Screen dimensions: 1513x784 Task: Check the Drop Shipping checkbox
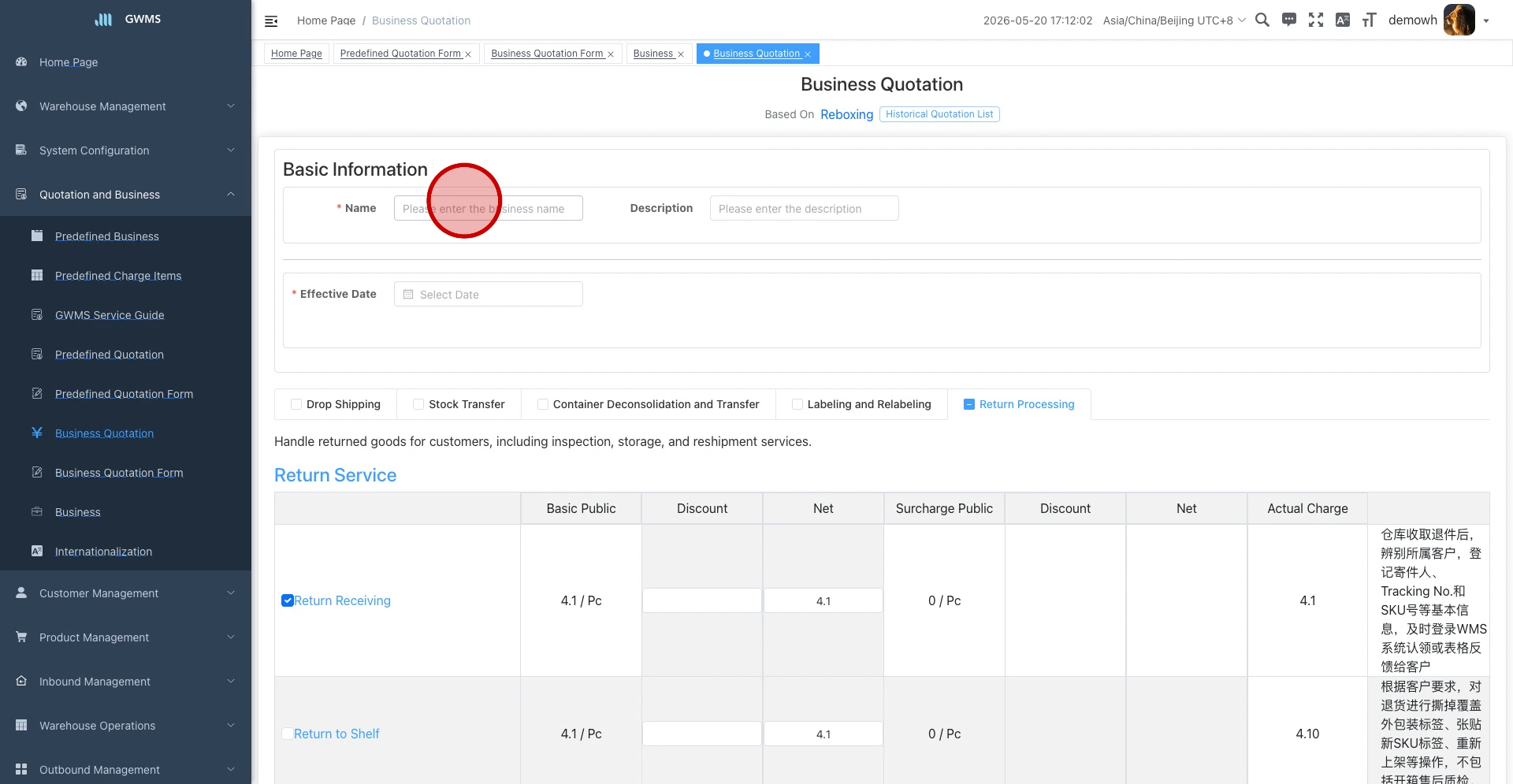296,404
